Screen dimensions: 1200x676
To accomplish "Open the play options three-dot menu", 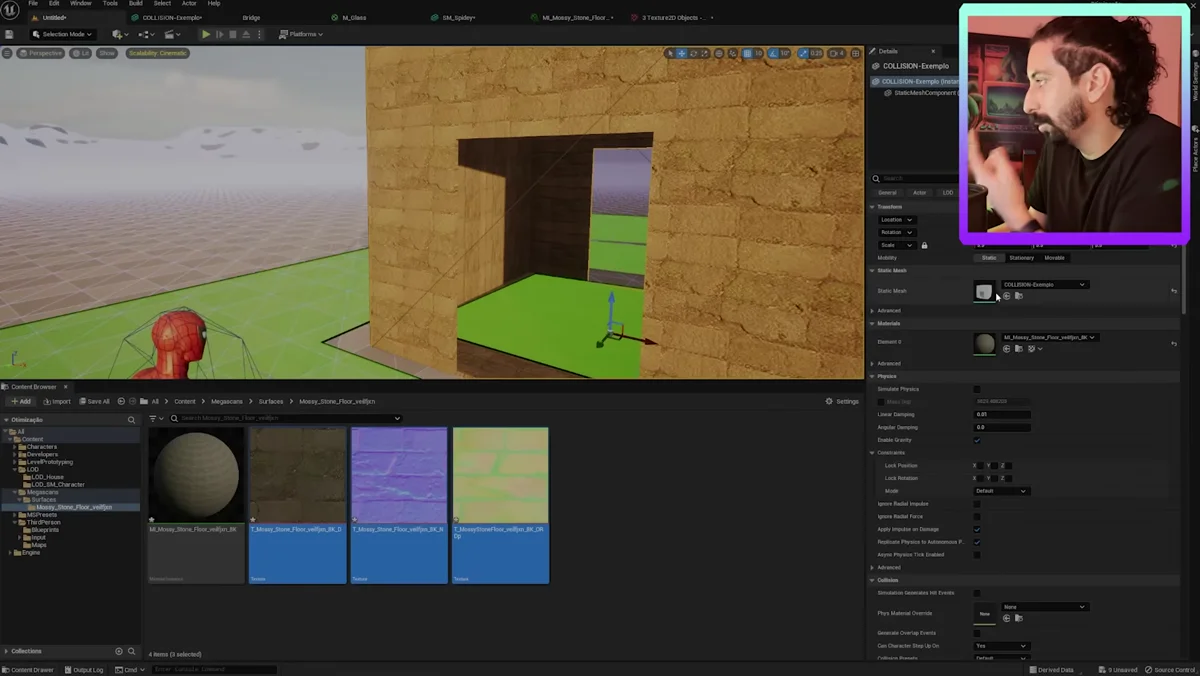I will pyautogui.click(x=259, y=34).
